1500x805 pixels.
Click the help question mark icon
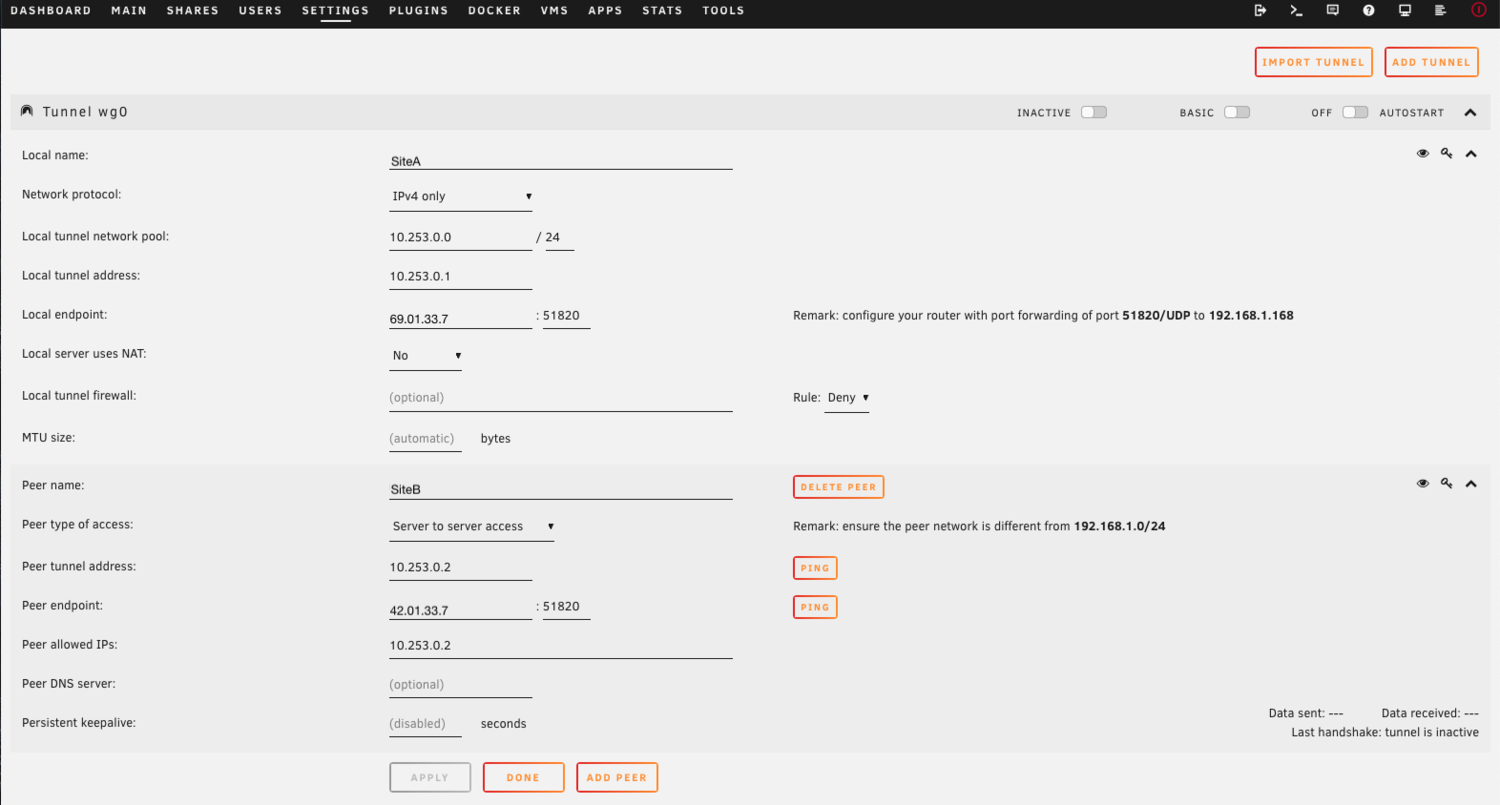(1368, 11)
